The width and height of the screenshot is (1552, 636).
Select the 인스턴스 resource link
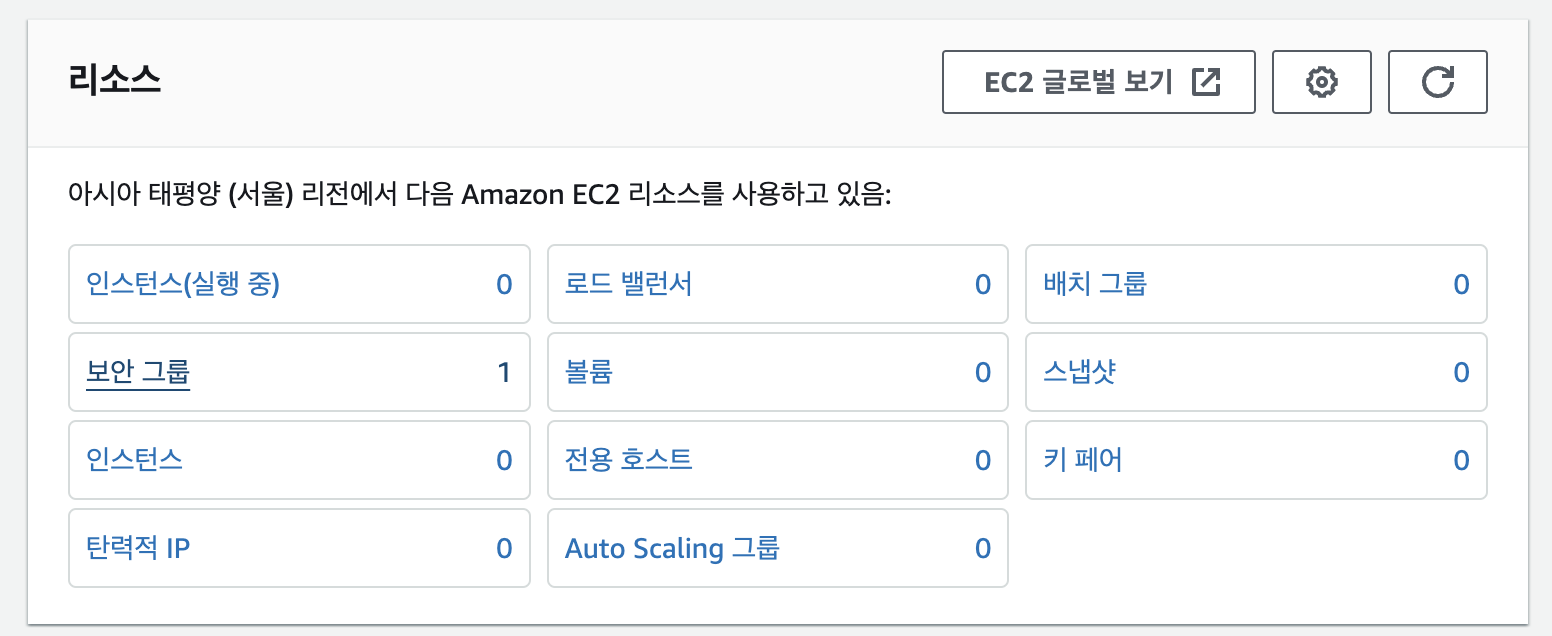point(135,460)
